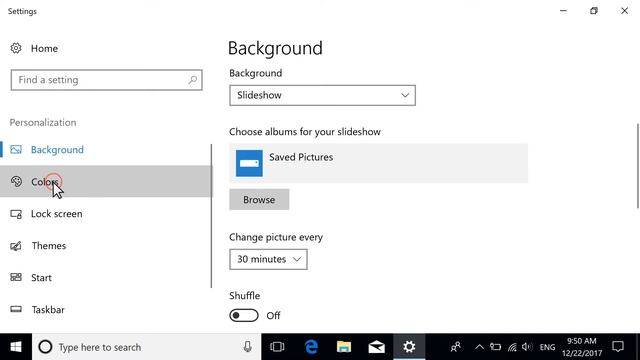Select the Saved Pictures album text

[x=301, y=157]
